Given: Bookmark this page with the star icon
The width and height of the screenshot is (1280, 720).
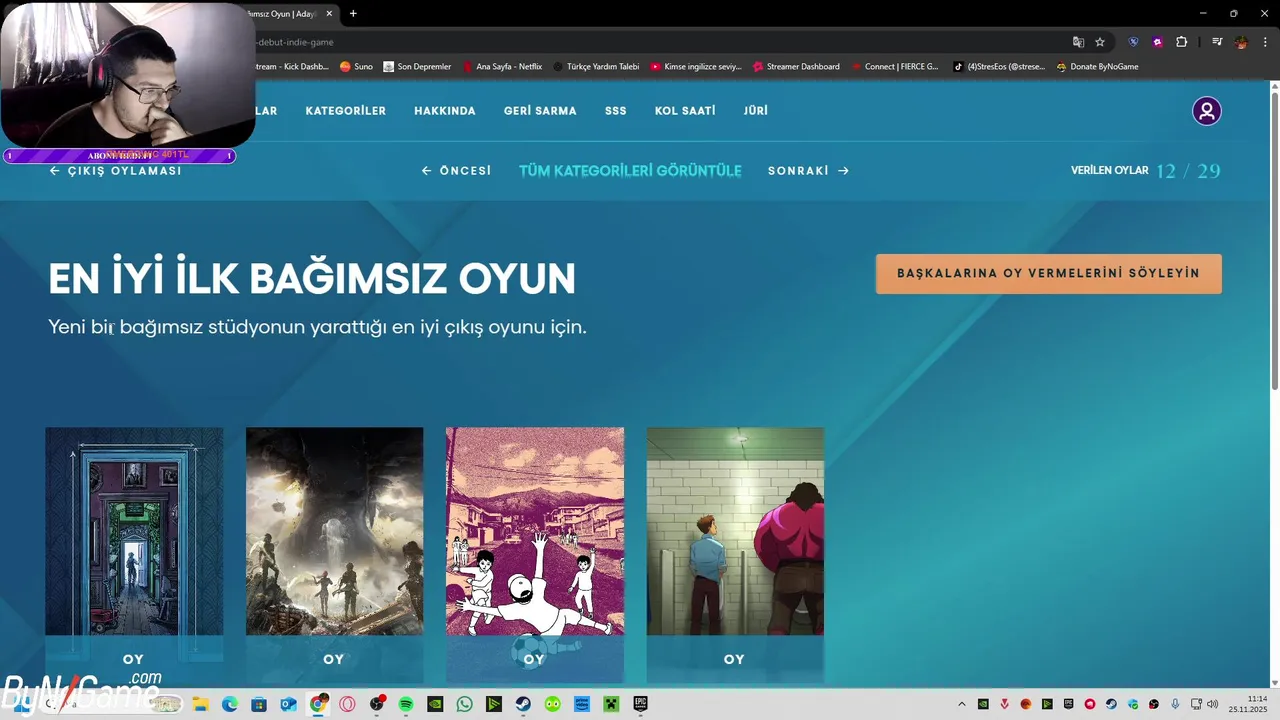Looking at the screenshot, I should (x=1100, y=42).
